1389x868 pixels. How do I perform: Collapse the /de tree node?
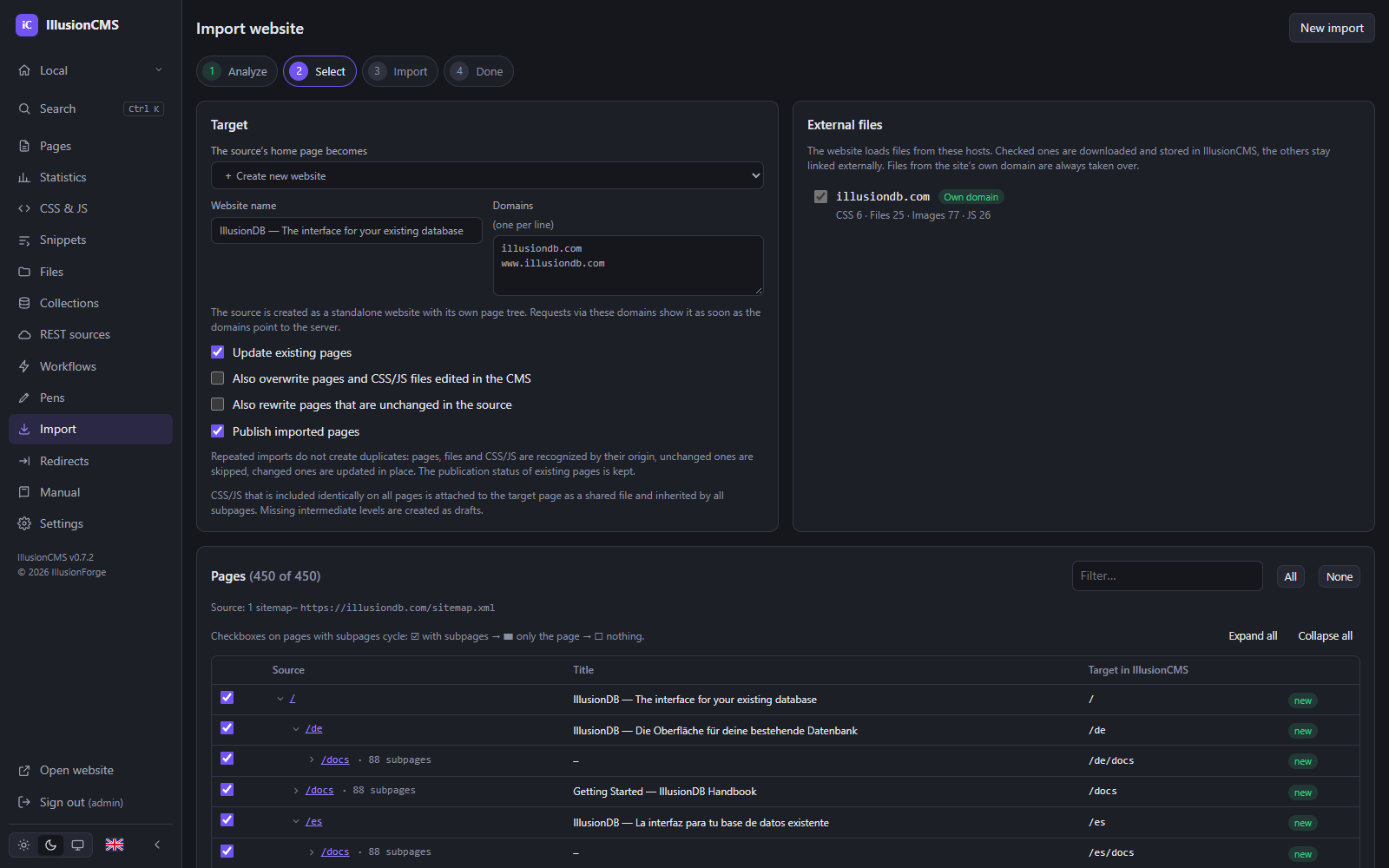(x=296, y=729)
